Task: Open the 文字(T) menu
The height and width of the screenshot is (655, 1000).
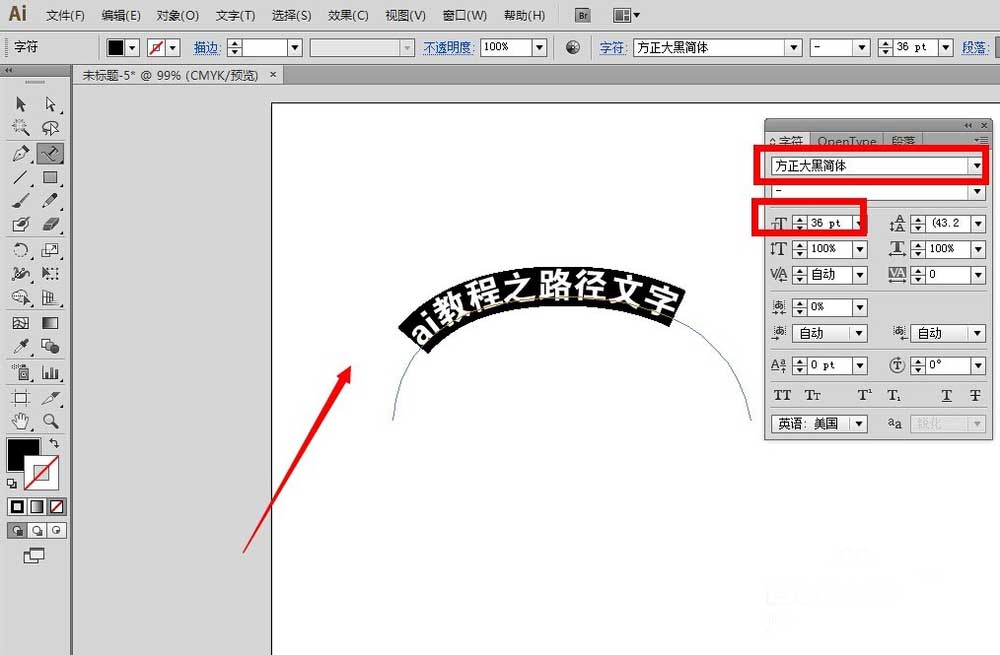Action: [x=235, y=15]
